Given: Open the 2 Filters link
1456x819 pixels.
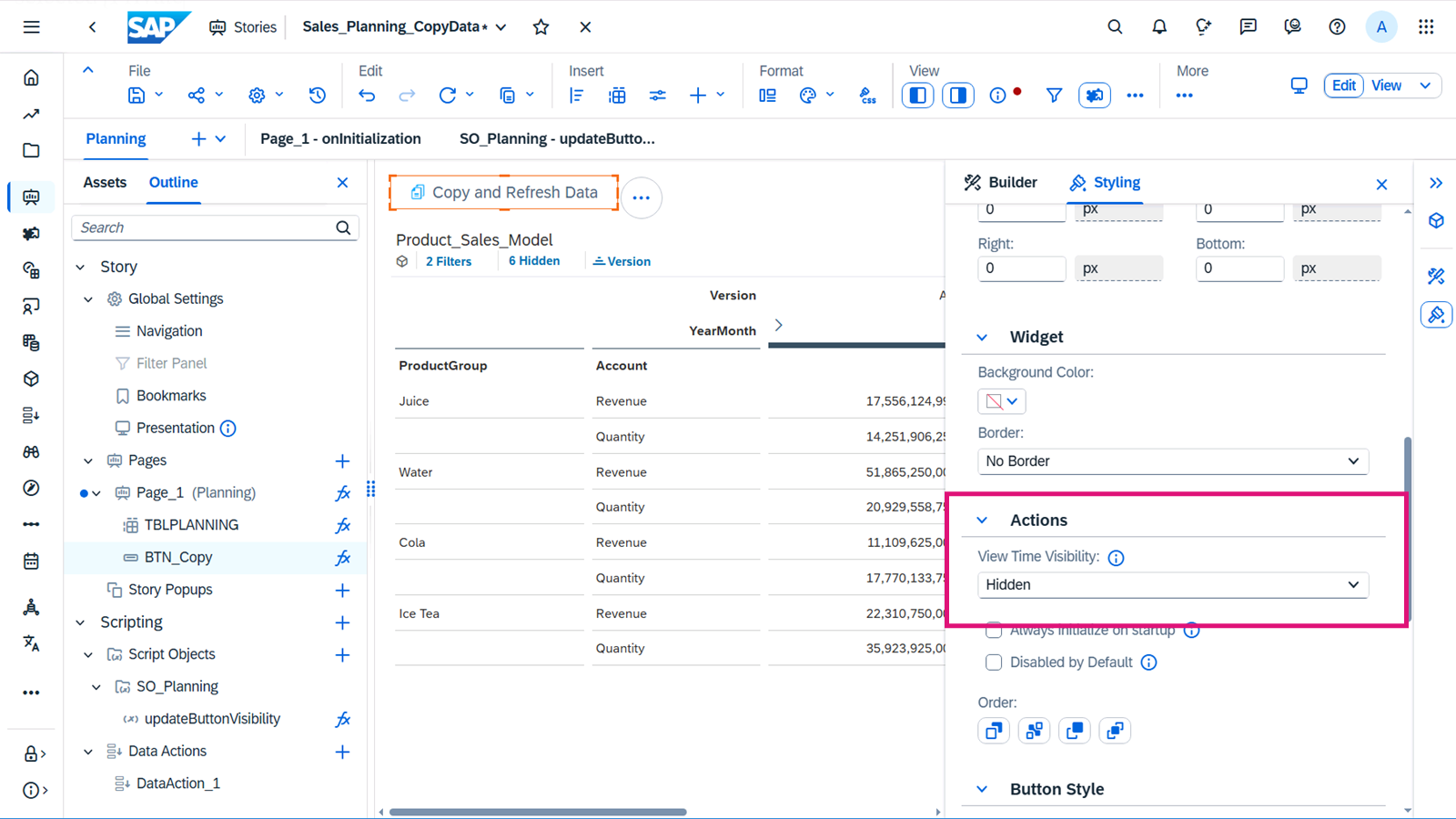Looking at the screenshot, I should tap(449, 262).
